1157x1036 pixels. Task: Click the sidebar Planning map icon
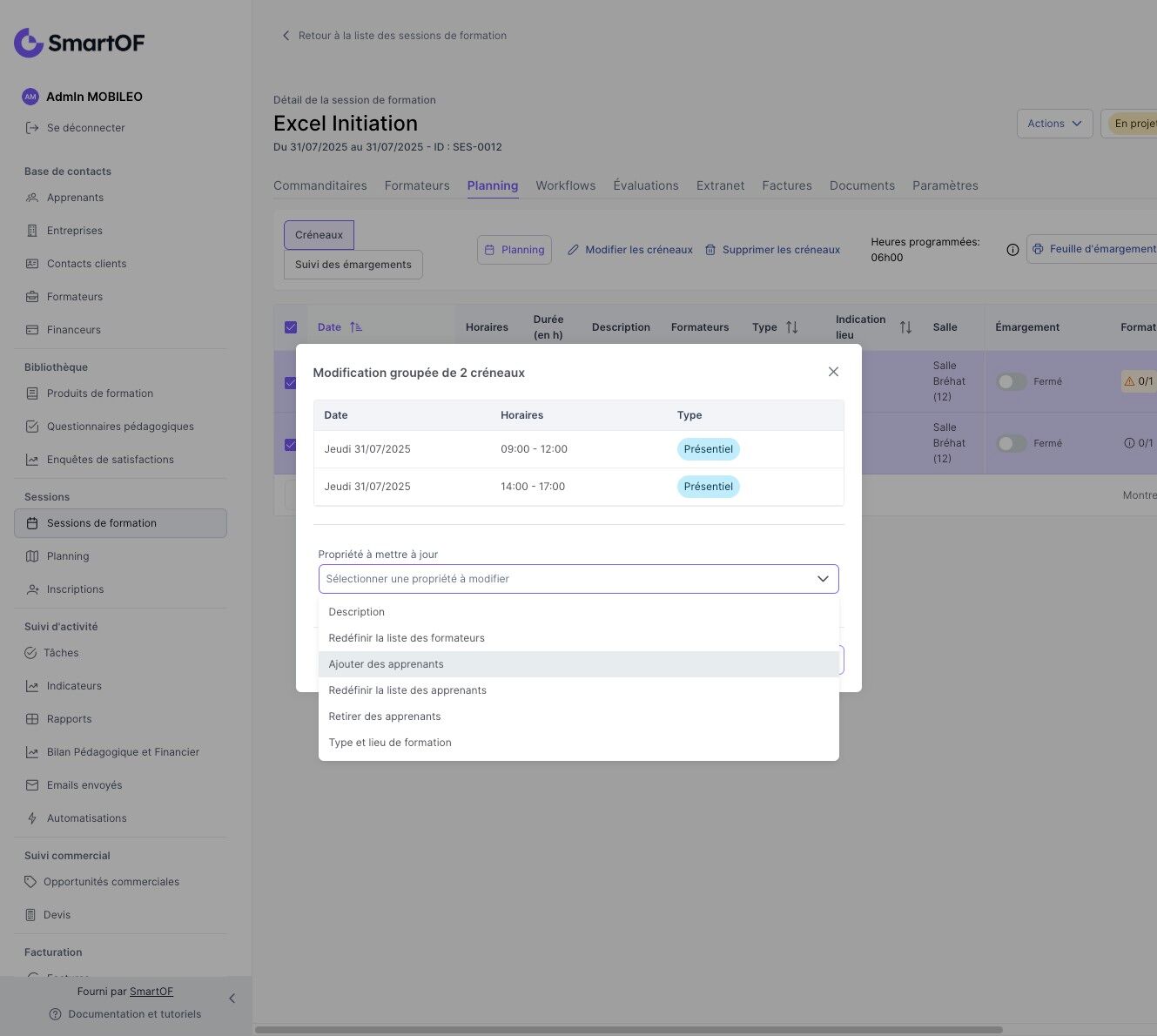(32, 556)
